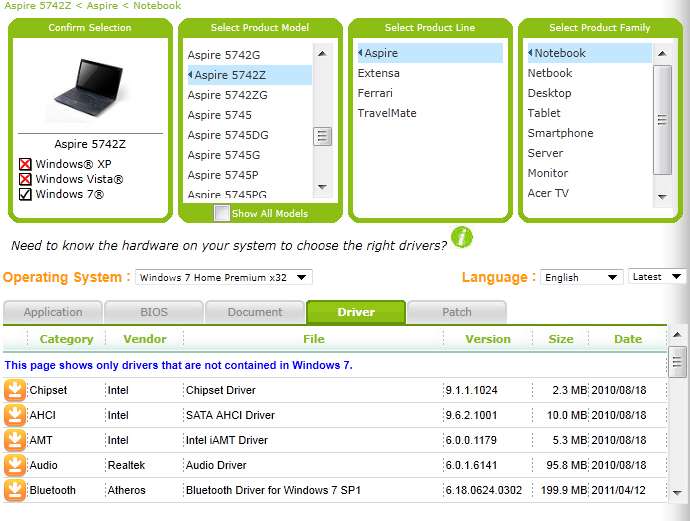Viewport: 690px width, 521px height.
Task: Select Netbook in Product Family list
Action: [550, 73]
